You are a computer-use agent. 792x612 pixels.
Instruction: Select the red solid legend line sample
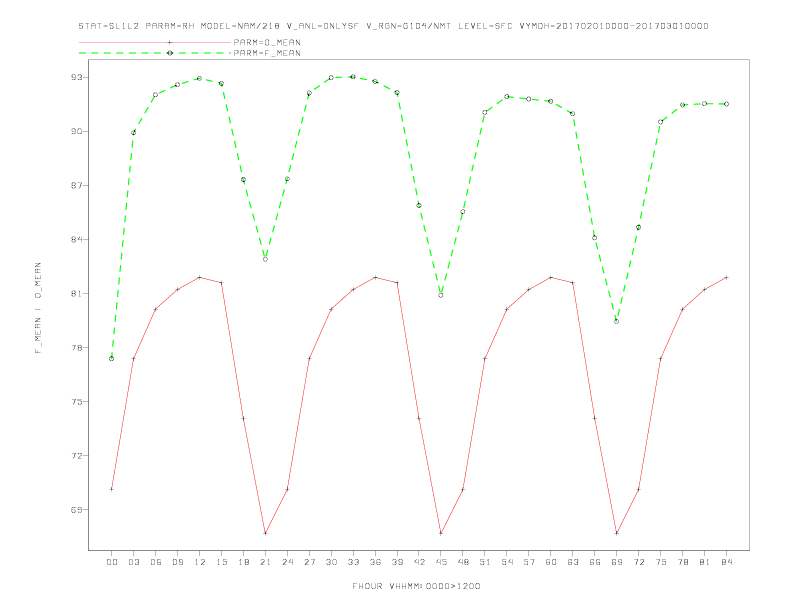[155, 42]
